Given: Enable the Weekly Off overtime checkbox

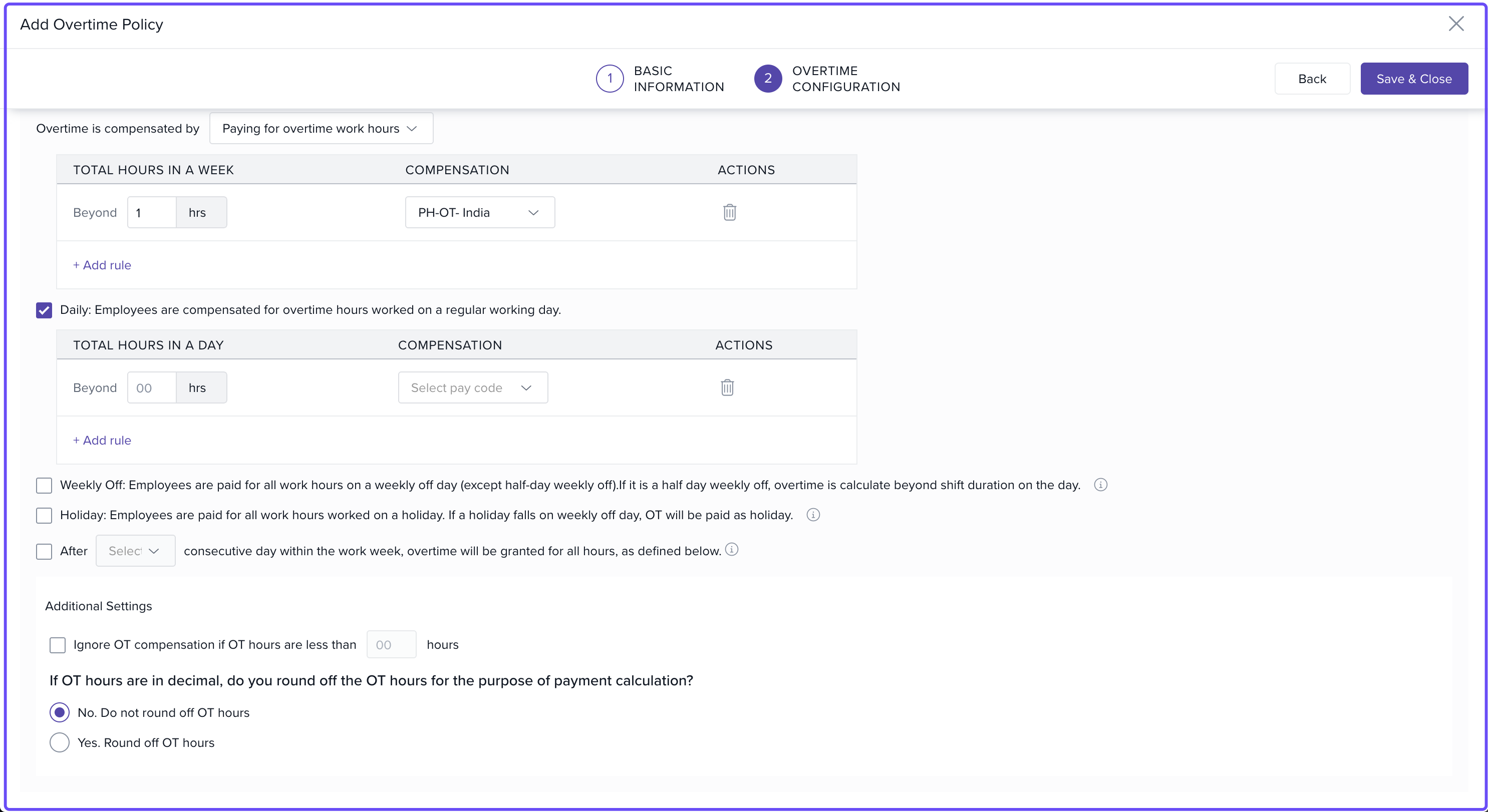Looking at the screenshot, I should 45,486.
